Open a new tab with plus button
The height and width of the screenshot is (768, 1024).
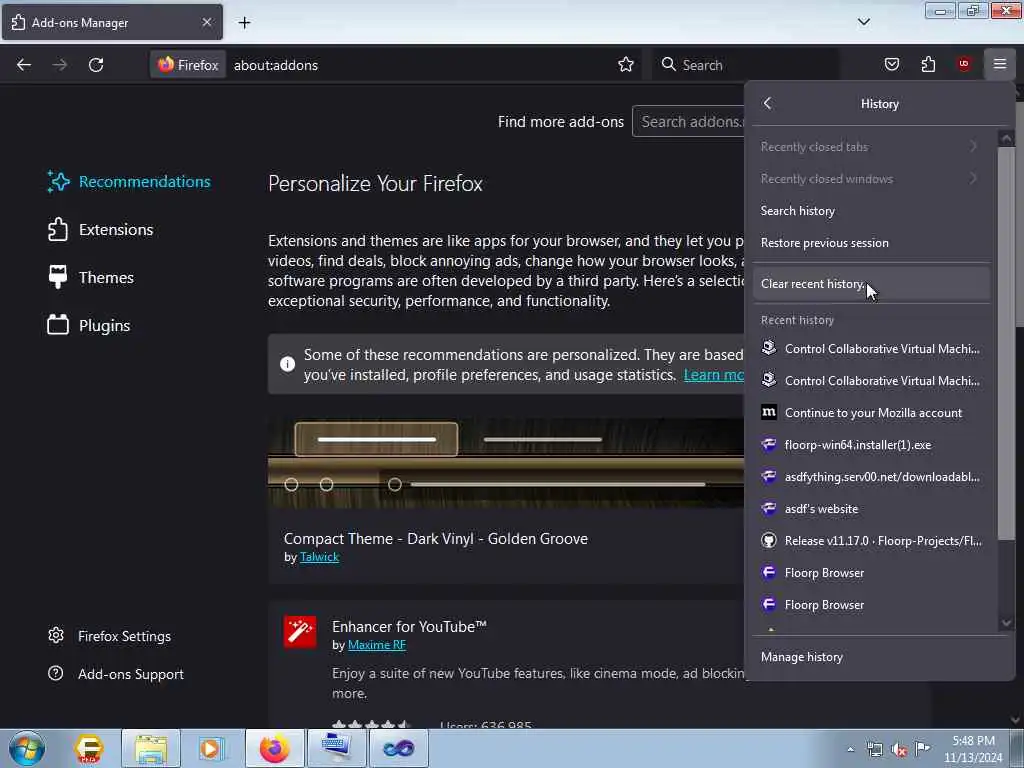click(x=244, y=23)
